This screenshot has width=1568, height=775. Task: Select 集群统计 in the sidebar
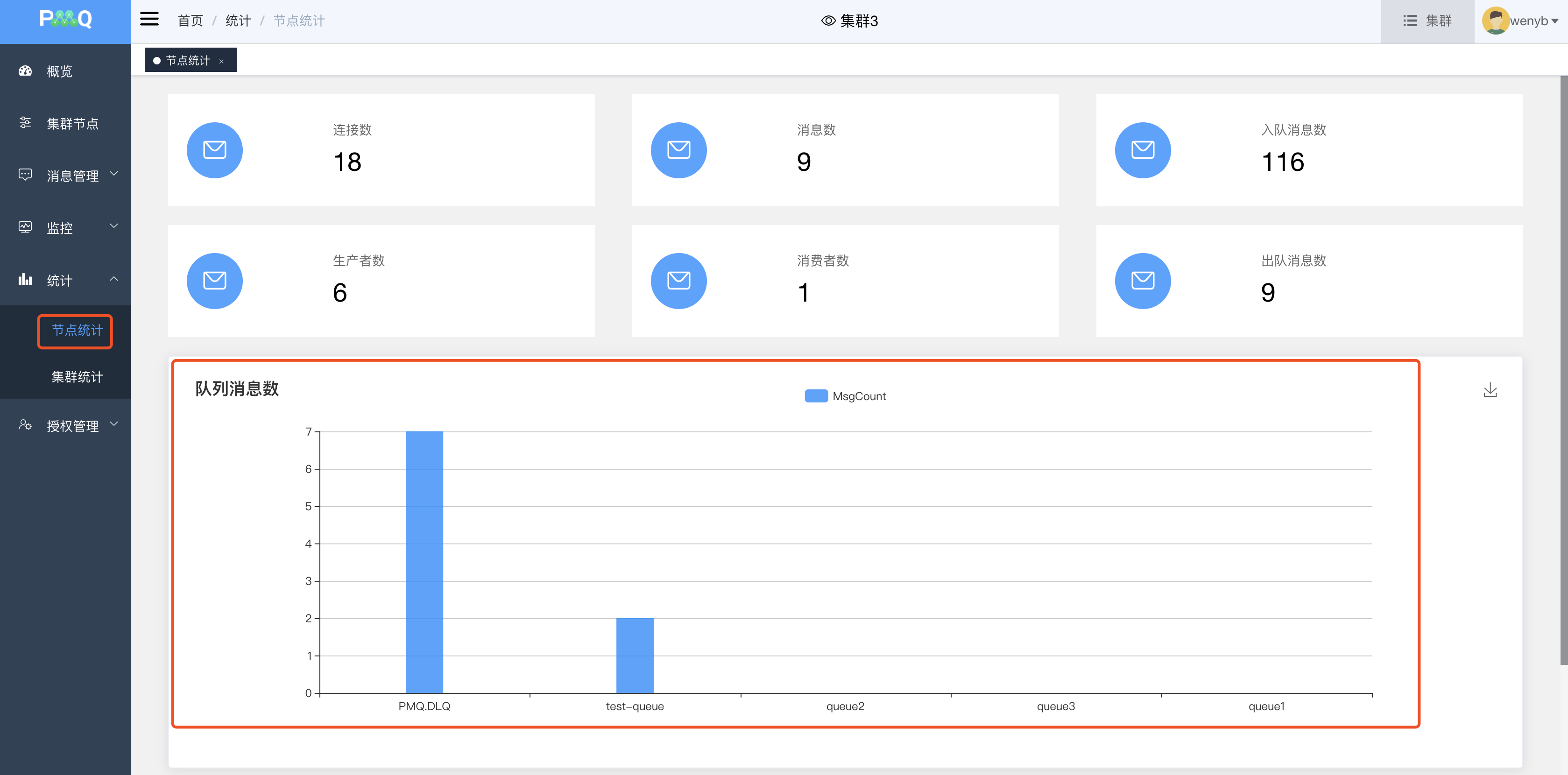tap(77, 377)
